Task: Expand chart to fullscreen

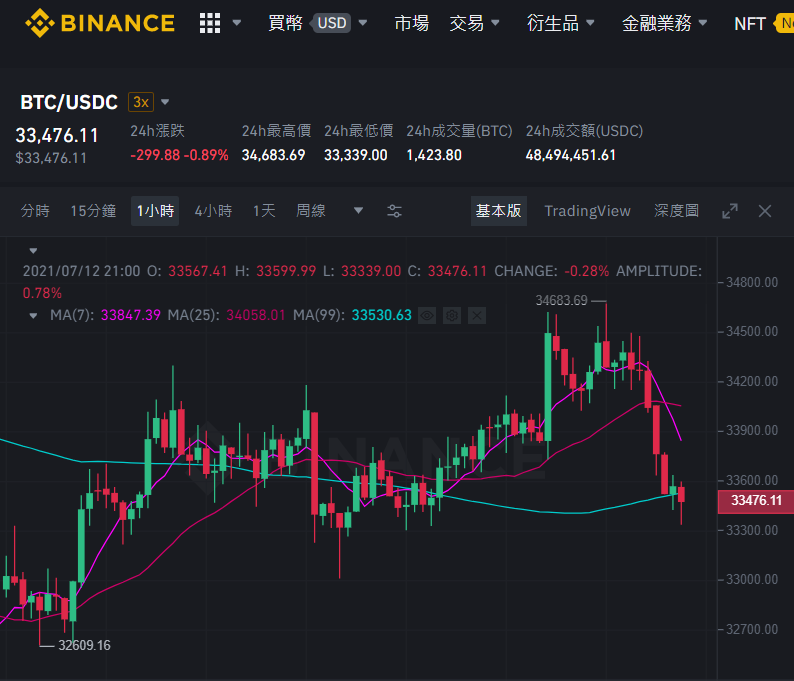Action: coord(730,211)
